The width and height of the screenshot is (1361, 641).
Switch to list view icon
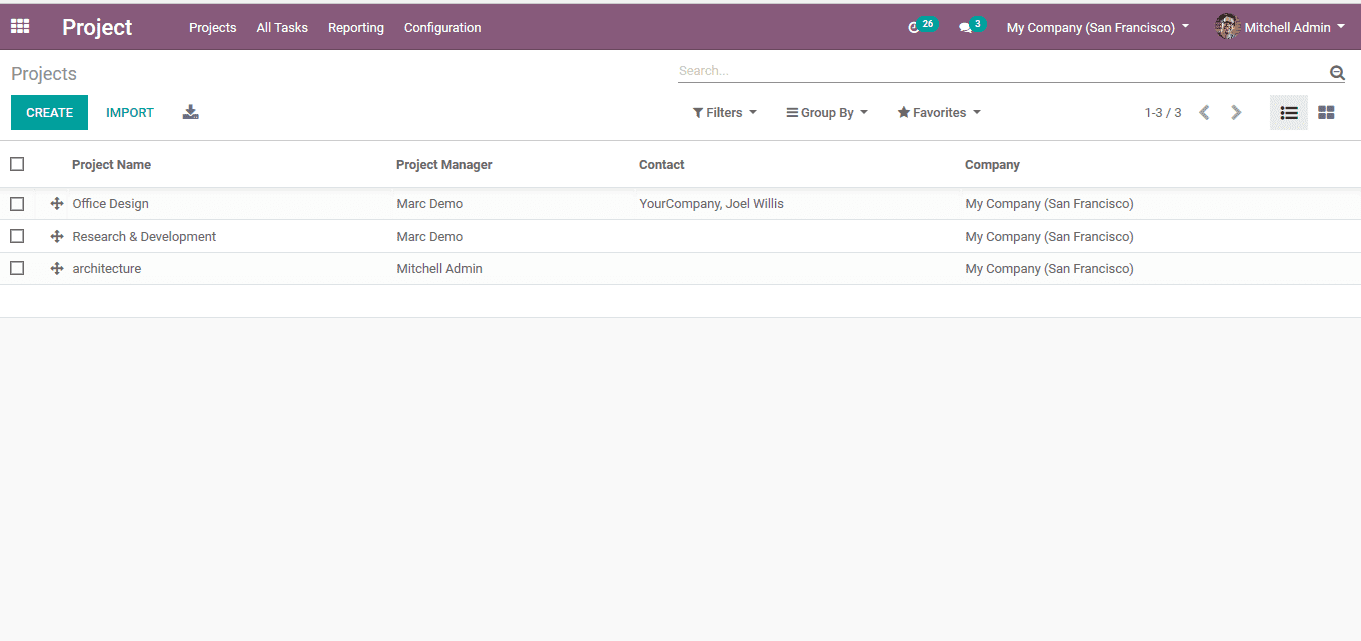(1289, 113)
